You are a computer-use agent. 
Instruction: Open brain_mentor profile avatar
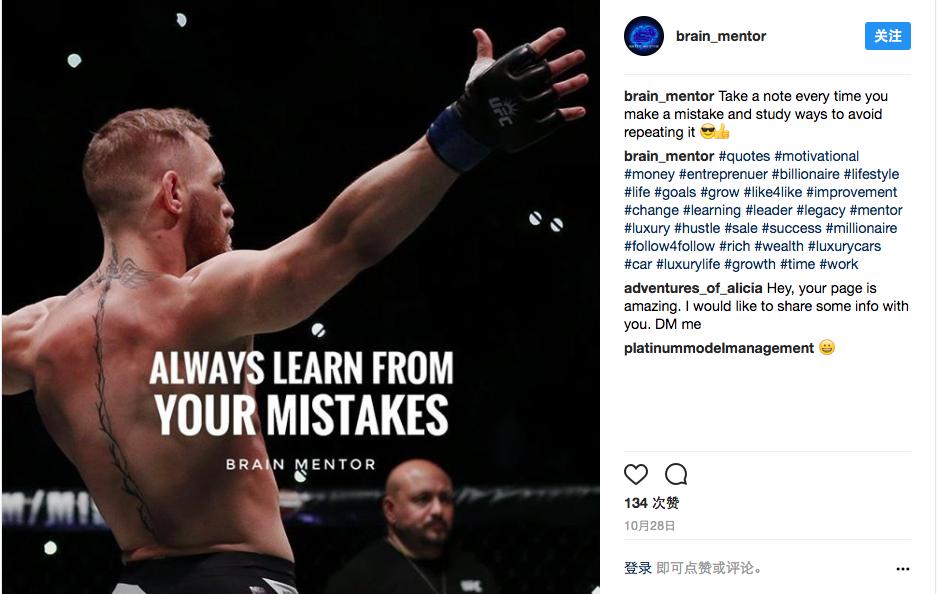coord(644,36)
